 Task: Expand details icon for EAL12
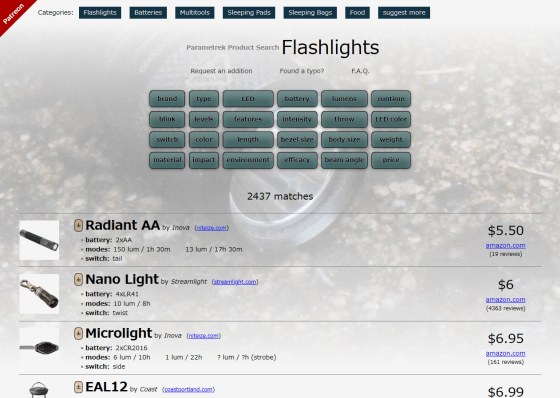pos(78,387)
